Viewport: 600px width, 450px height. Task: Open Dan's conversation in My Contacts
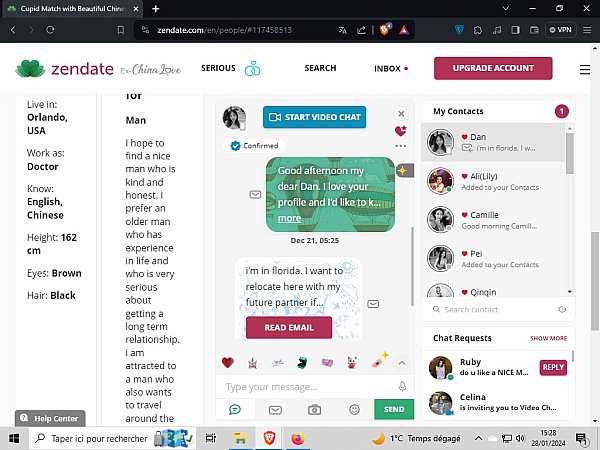[x=493, y=142]
